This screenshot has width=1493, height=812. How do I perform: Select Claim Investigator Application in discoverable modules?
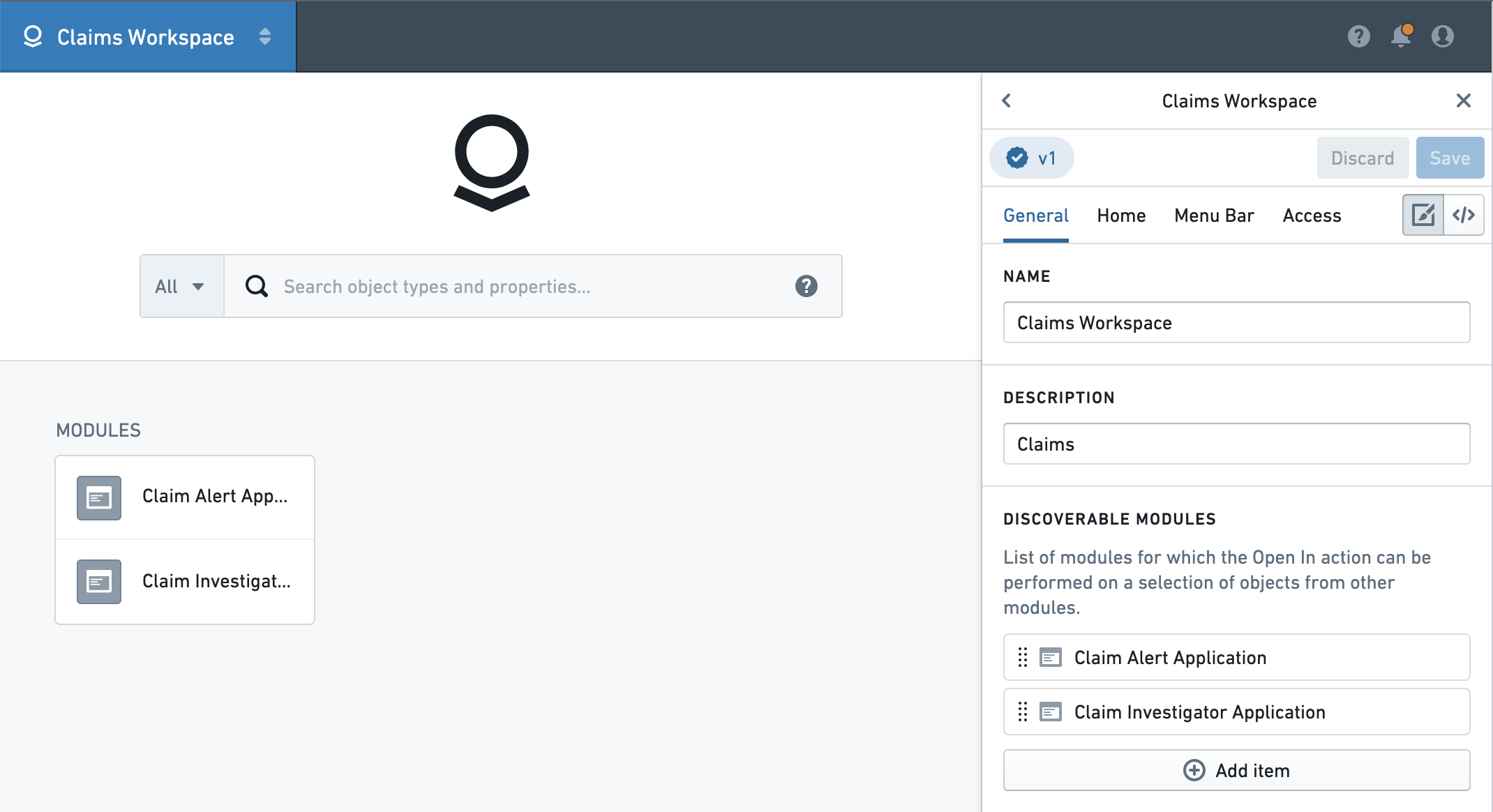(1236, 712)
